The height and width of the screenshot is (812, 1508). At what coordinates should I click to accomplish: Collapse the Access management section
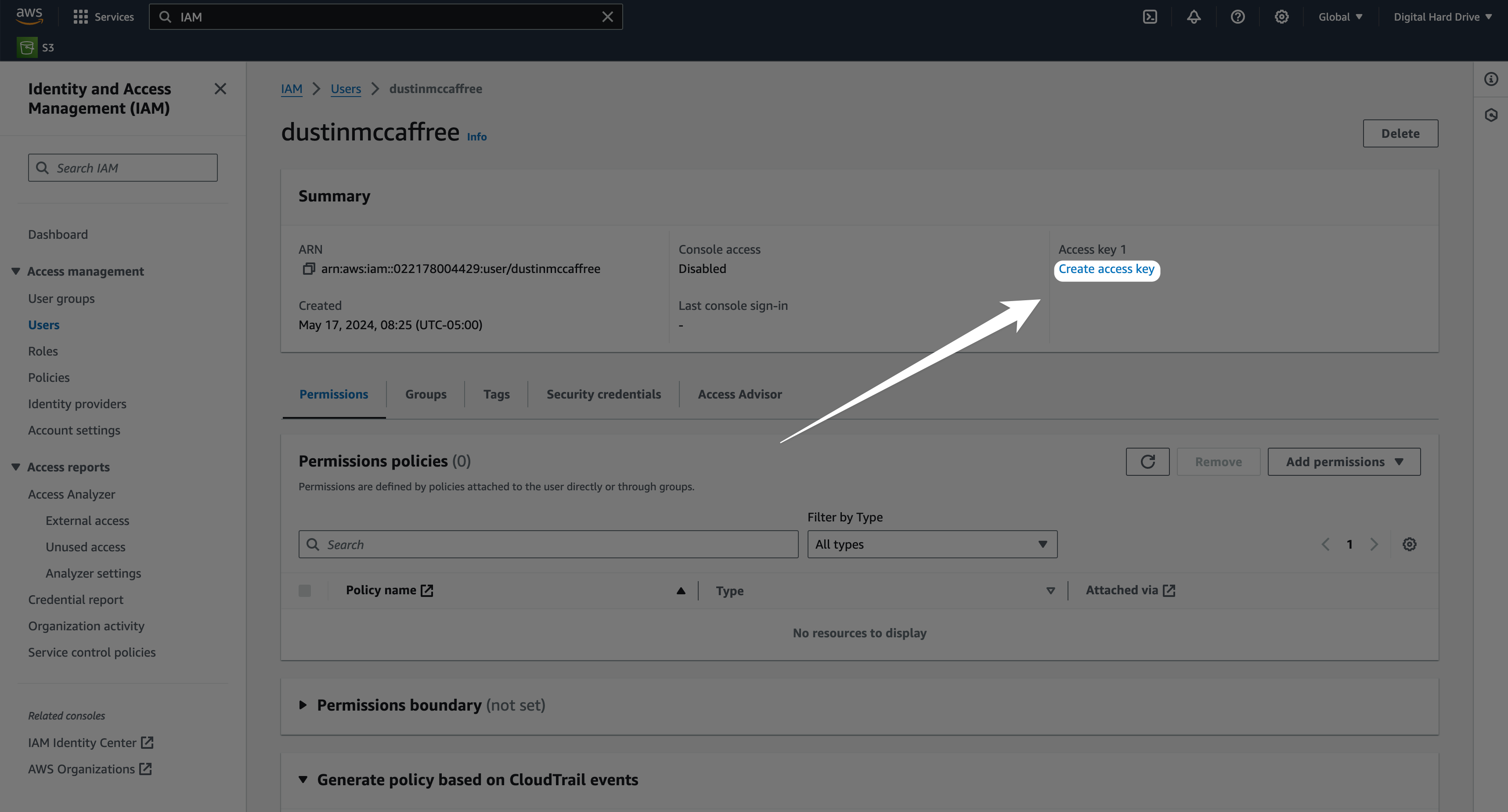click(x=16, y=271)
